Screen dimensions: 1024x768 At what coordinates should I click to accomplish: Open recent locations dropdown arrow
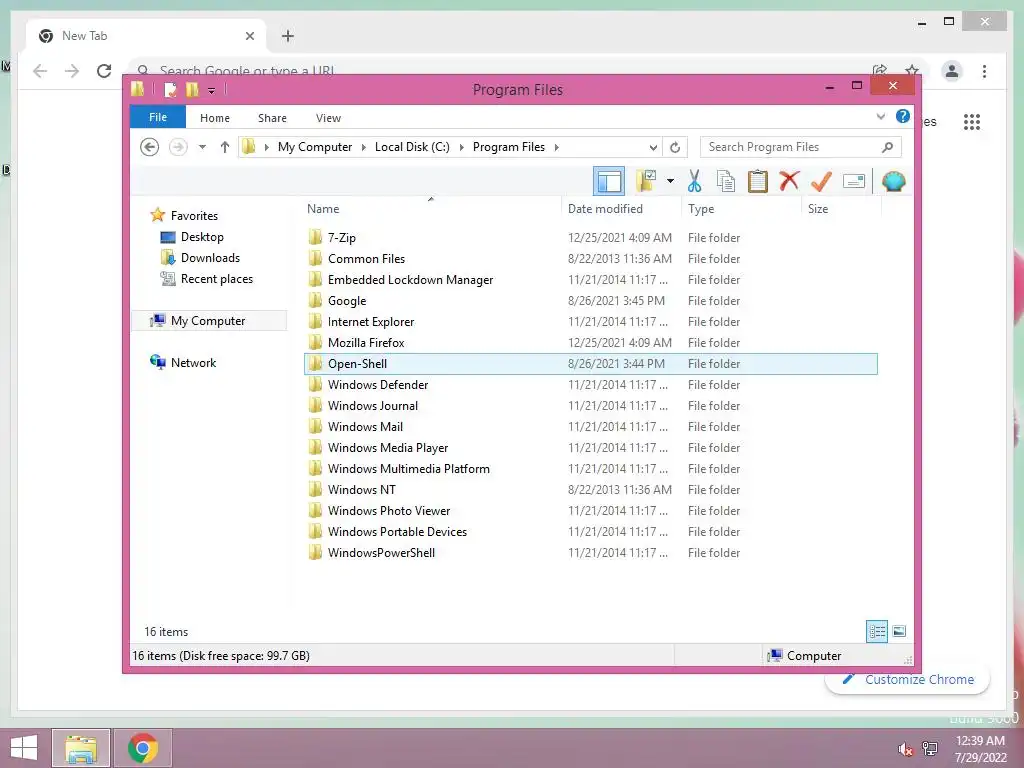tap(202, 147)
